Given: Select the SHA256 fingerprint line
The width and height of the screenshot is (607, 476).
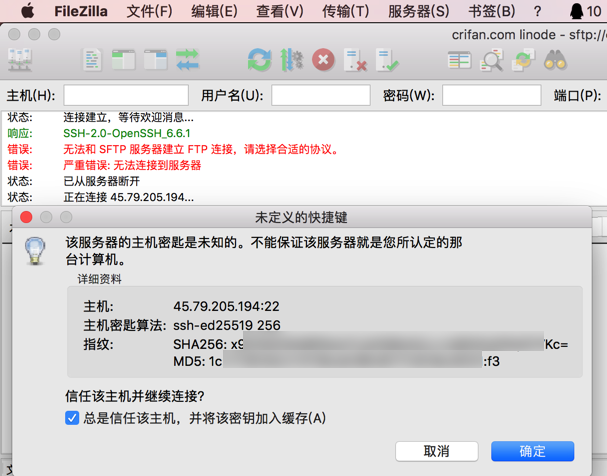Looking at the screenshot, I should tap(370, 344).
